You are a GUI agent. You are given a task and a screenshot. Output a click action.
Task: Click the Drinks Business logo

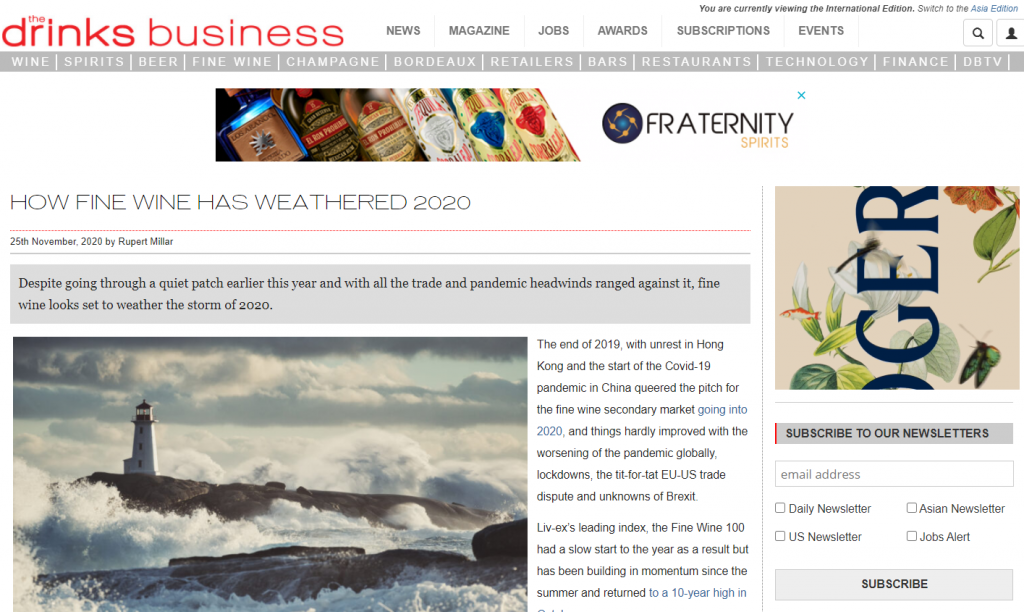click(x=172, y=31)
